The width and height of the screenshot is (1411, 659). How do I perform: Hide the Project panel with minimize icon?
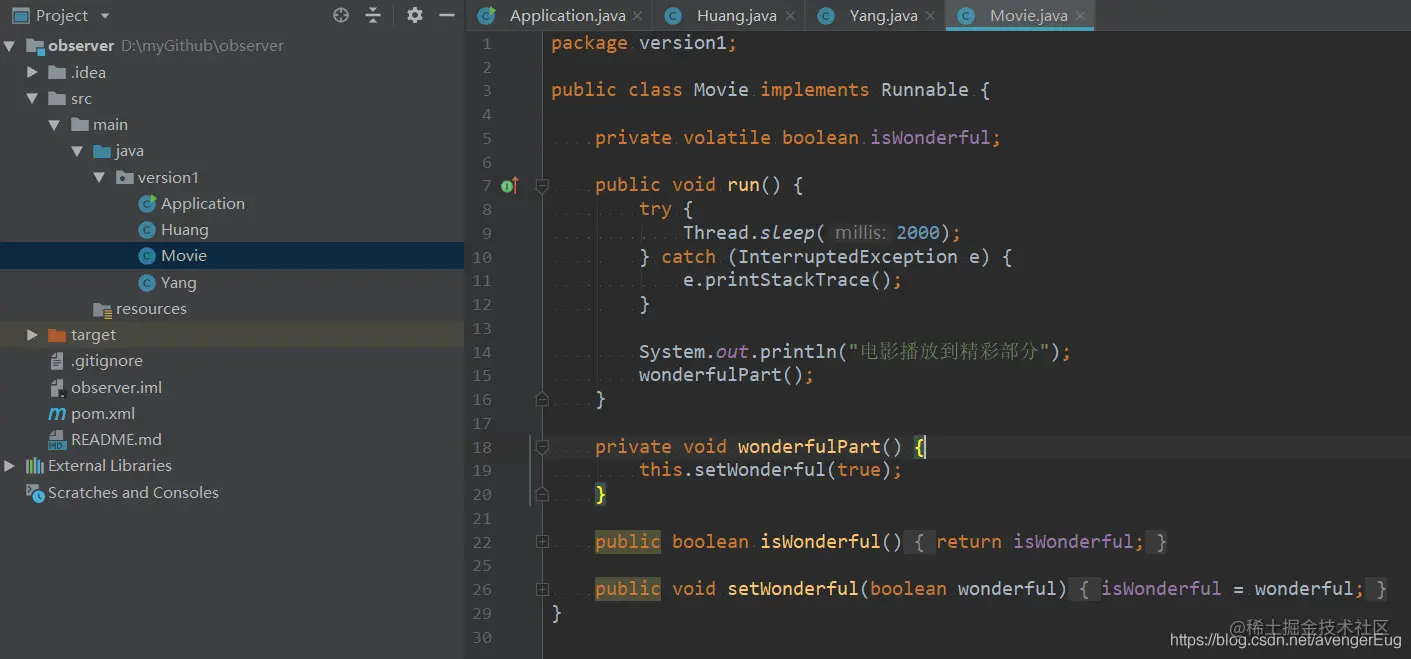coord(447,15)
